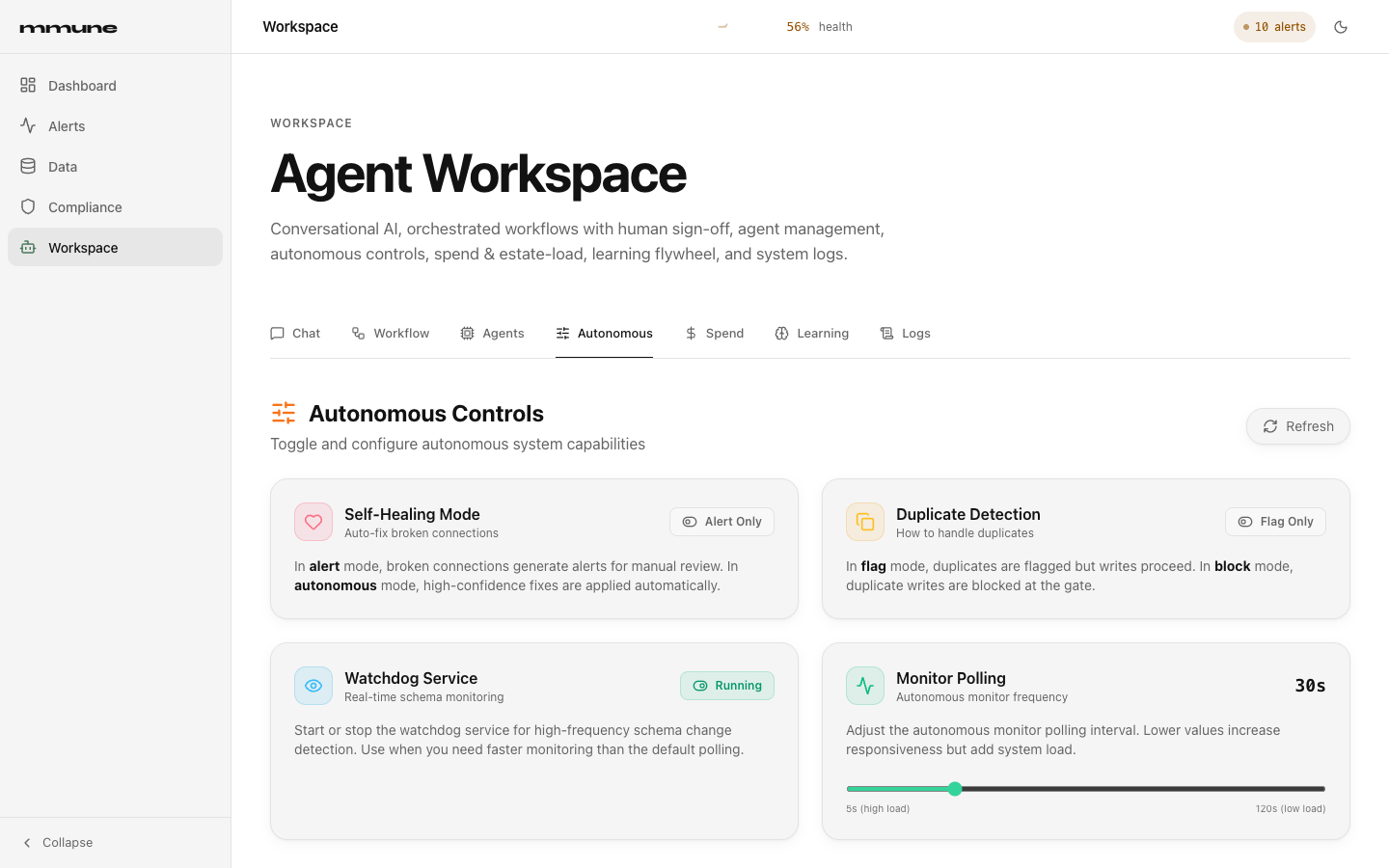Switch to the Workflow tab

point(391,334)
